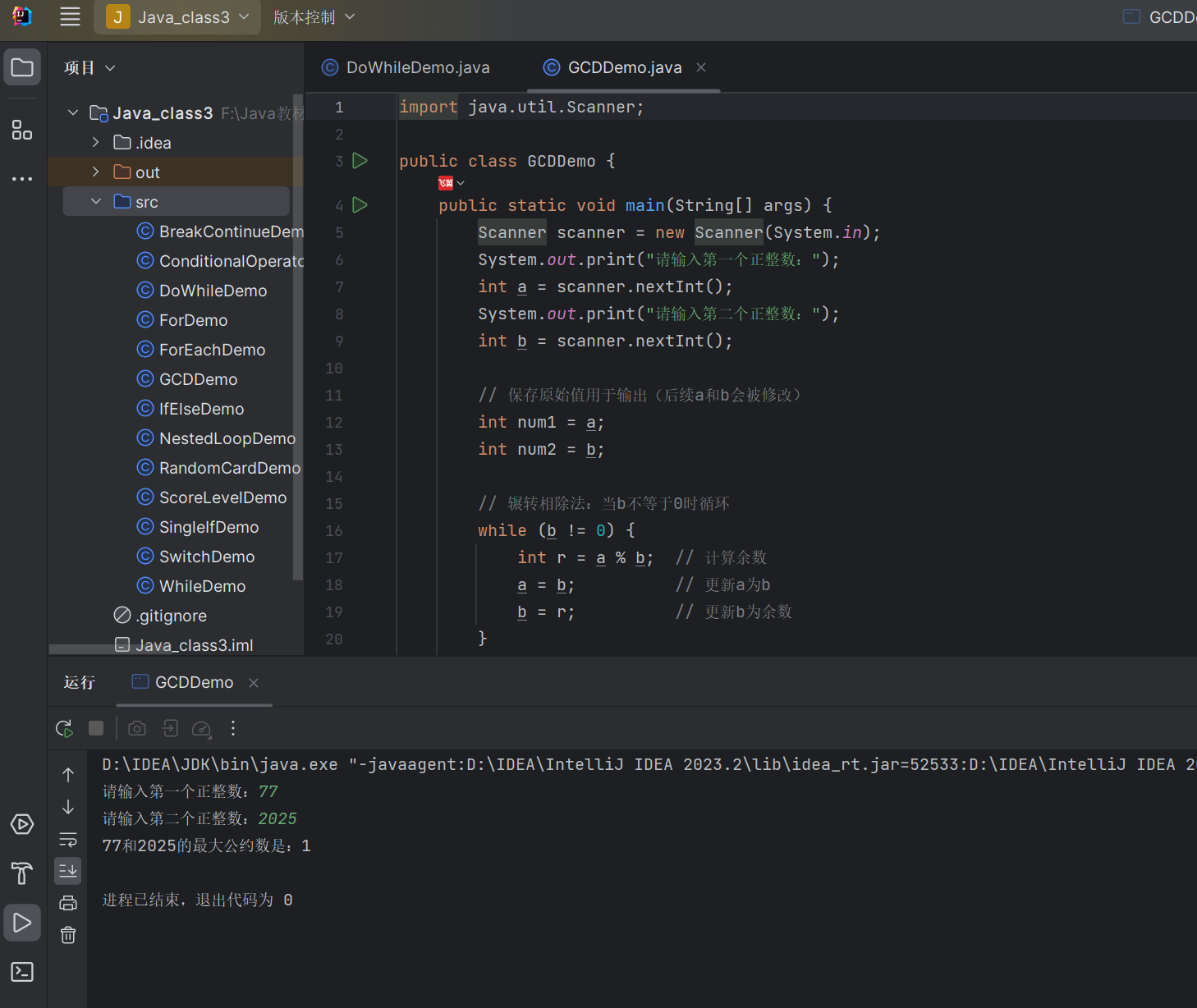Toggle soft-wrap in the console
The image size is (1197, 1008).
point(68,840)
